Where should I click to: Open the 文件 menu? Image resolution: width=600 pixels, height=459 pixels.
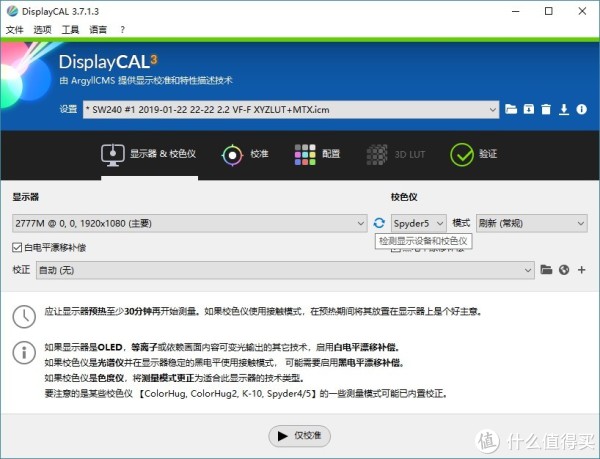click(x=15, y=29)
